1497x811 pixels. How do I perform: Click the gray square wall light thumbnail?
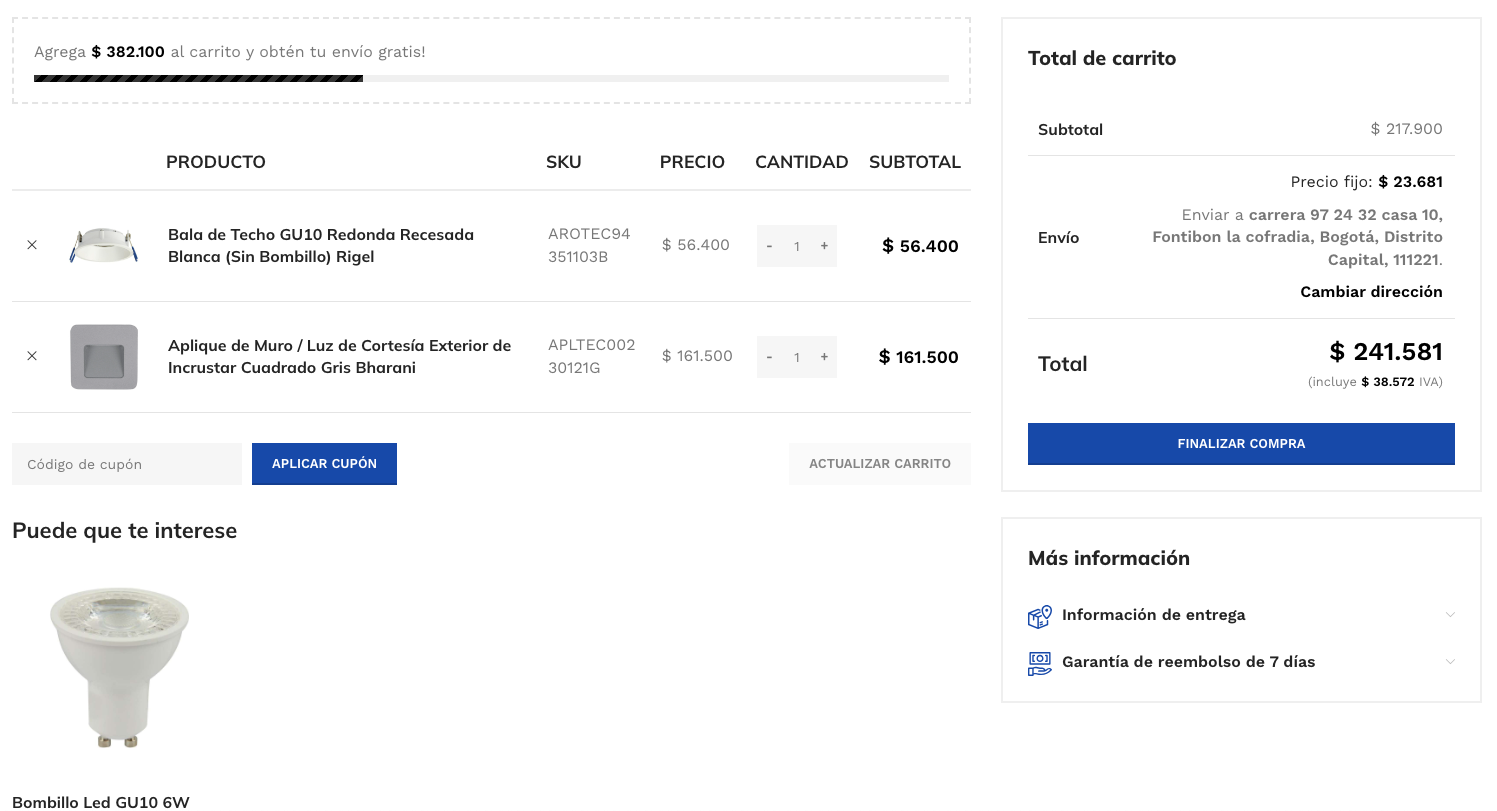point(104,357)
